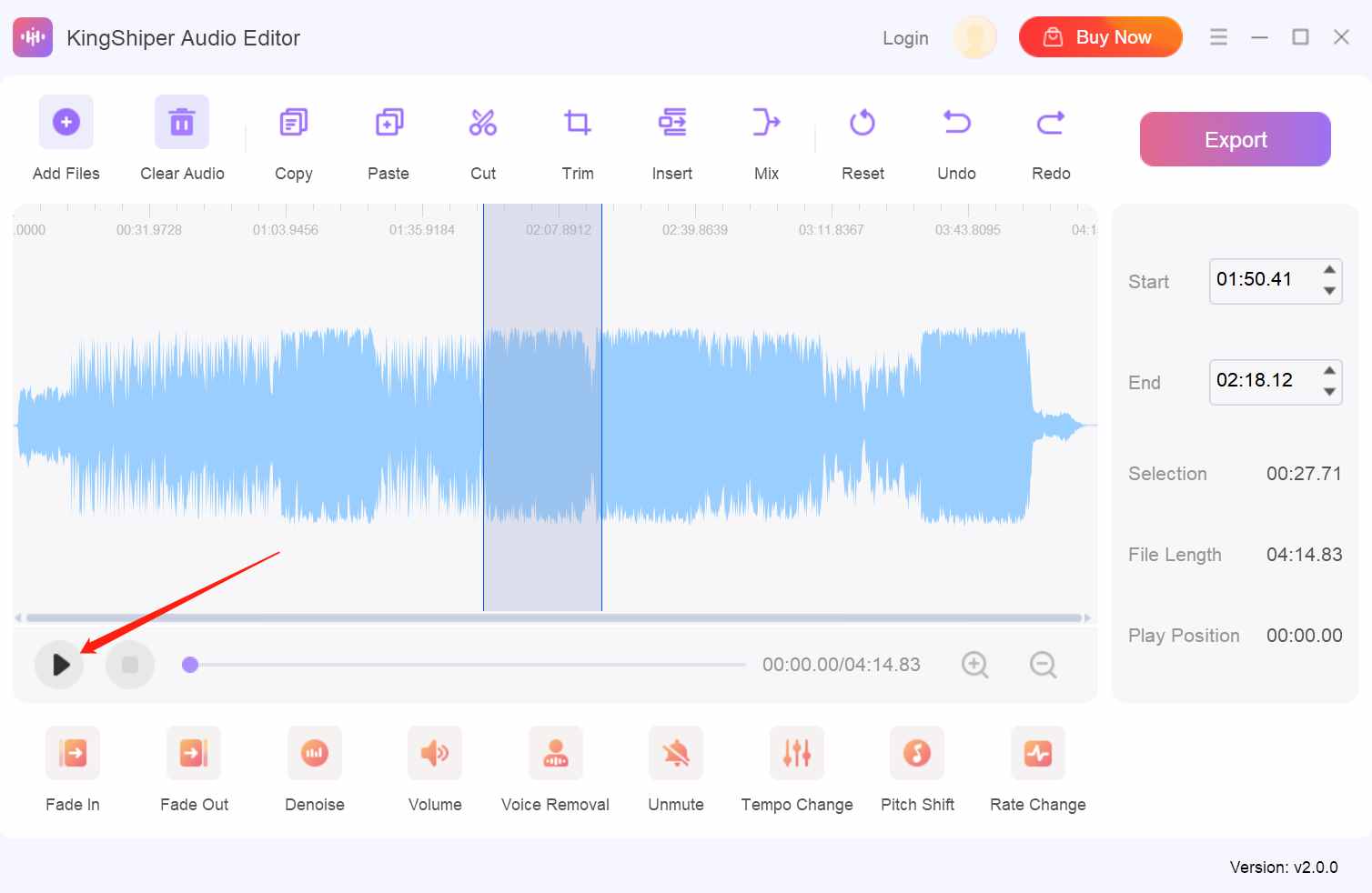Viewport: 1372px width, 893px height.
Task: Select the Paste tool
Action: 388,122
